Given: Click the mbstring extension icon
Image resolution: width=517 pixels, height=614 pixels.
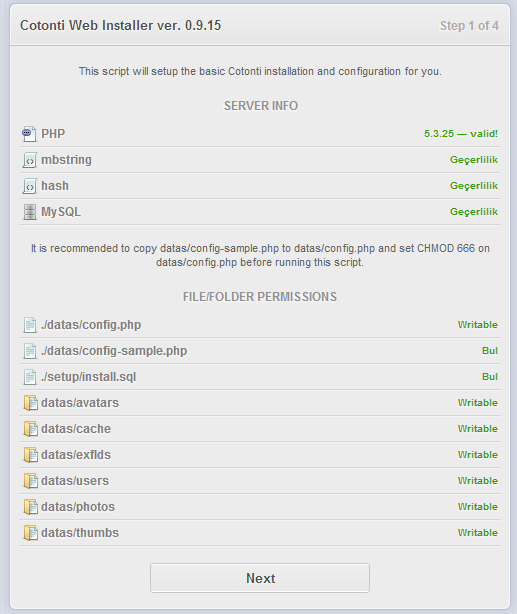Looking at the screenshot, I should pos(29,160).
